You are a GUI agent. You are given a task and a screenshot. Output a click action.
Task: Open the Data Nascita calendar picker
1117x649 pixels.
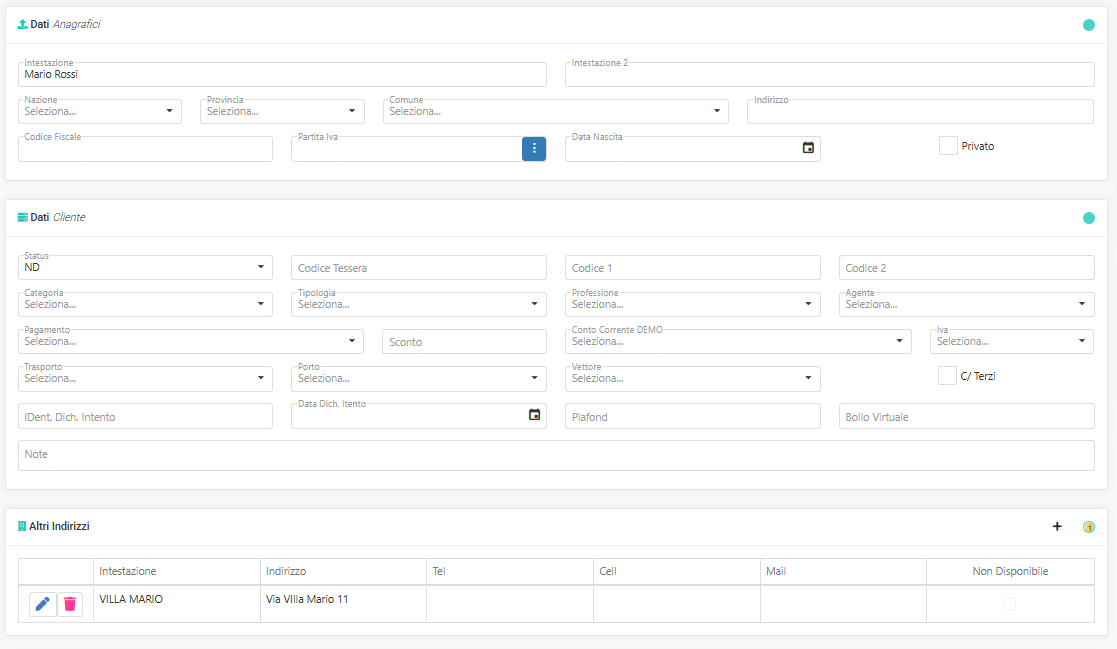pyautogui.click(x=808, y=148)
